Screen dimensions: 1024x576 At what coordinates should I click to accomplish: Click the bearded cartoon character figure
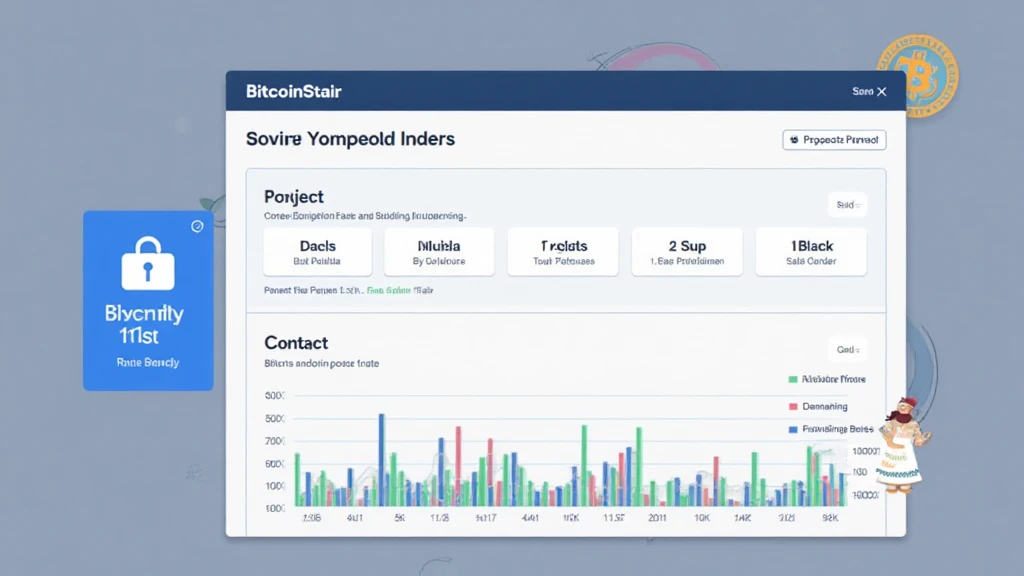point(903,444)
